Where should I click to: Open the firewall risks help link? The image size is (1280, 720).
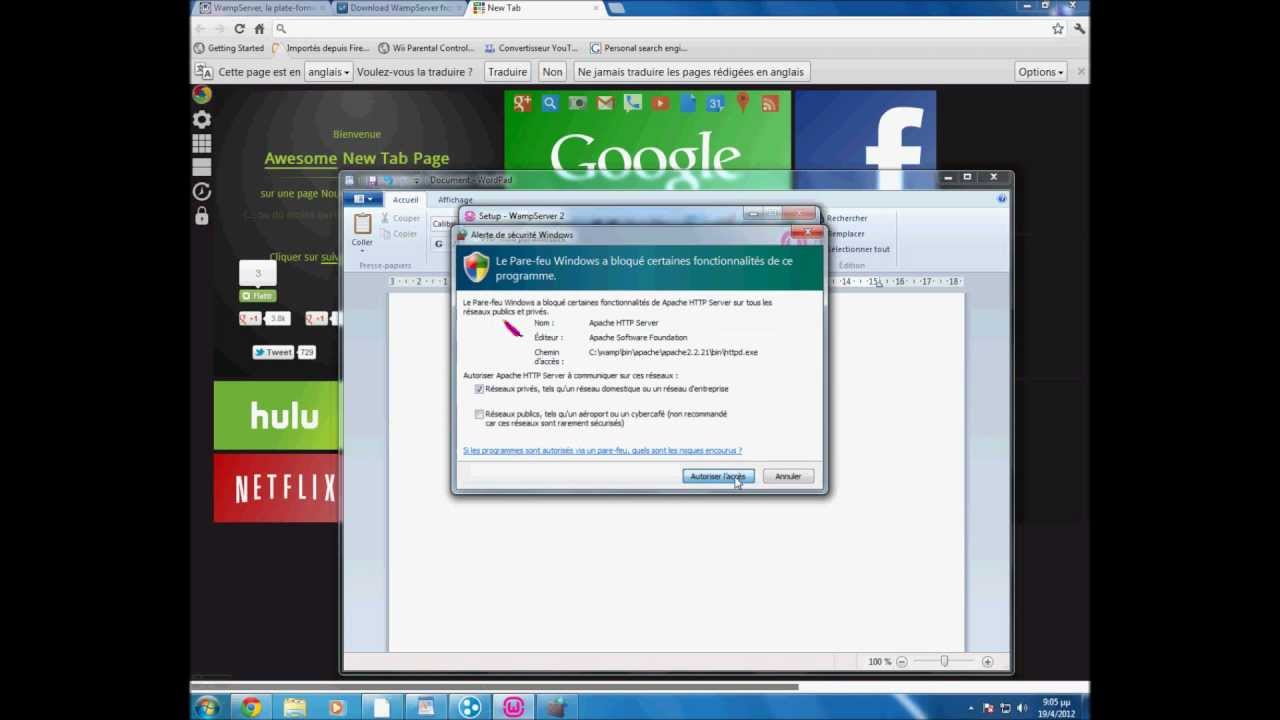602,451
